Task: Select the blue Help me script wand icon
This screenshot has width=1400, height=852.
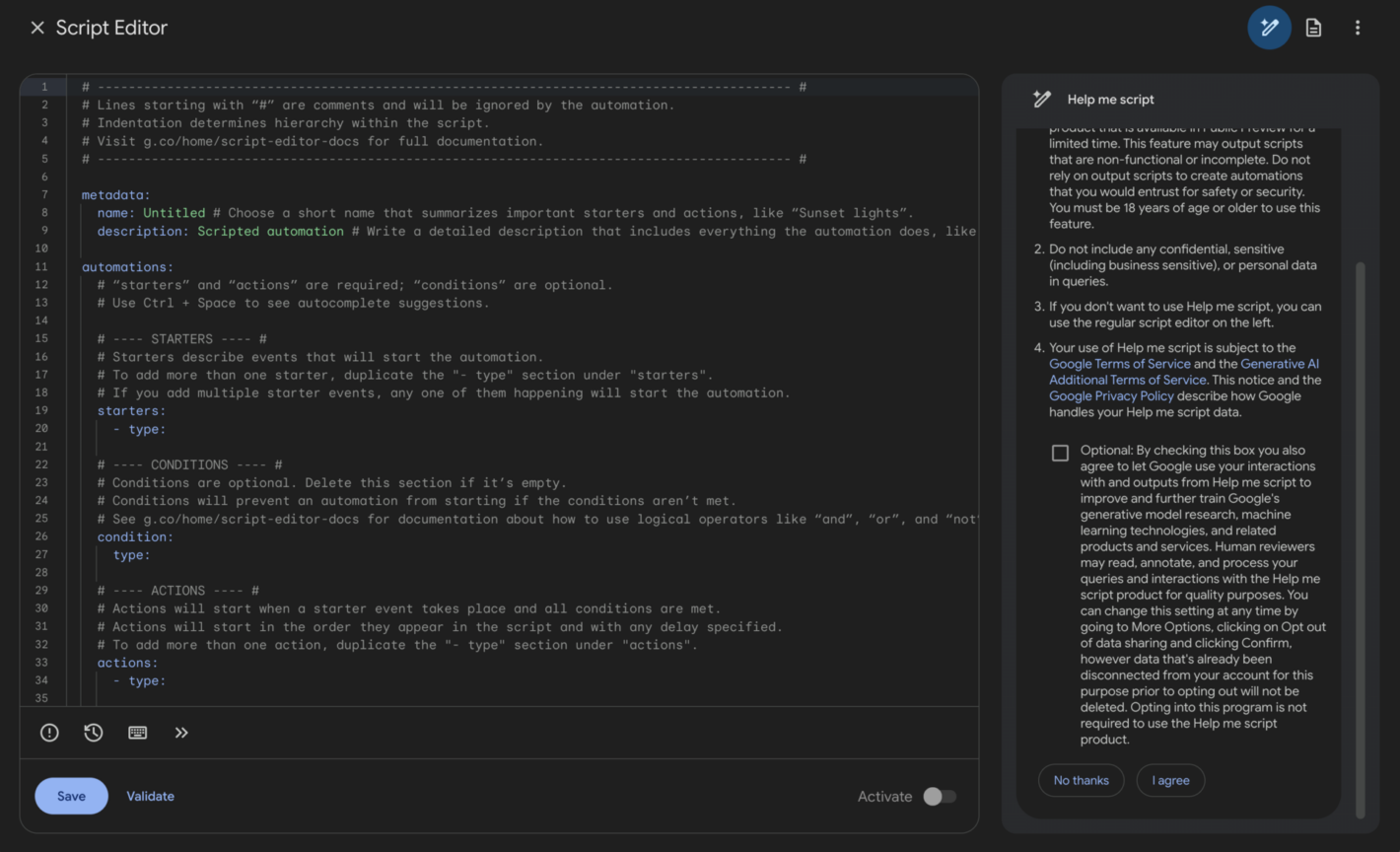Action: [1269, 27]
